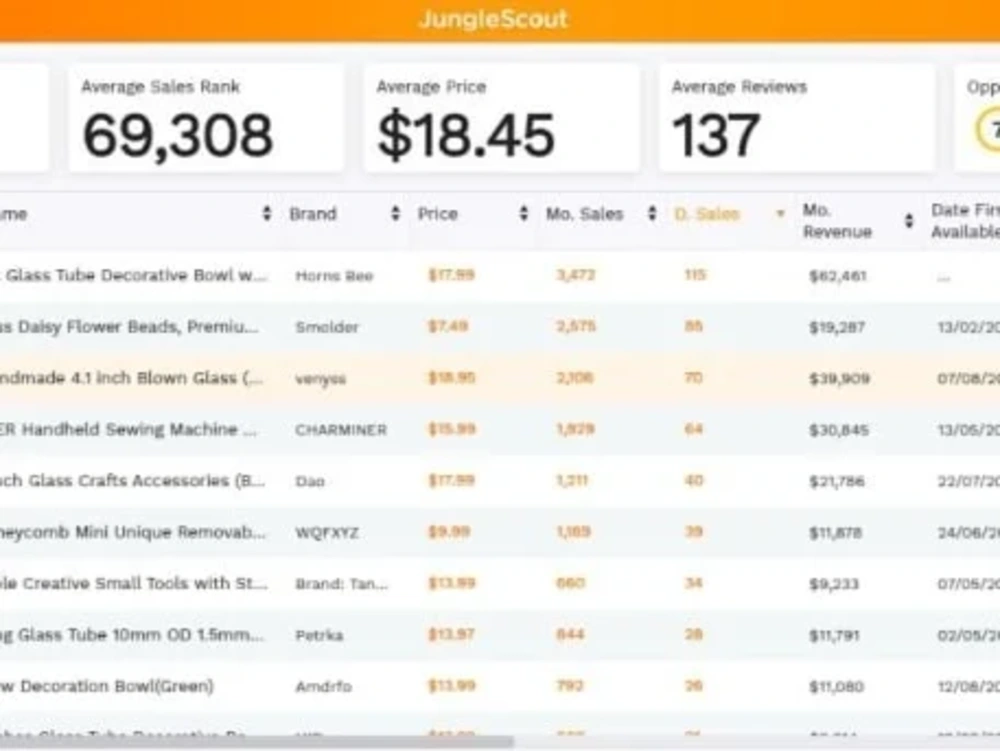
Task: Click the JungleScout title in header
Action: click(x=493, y=19)
